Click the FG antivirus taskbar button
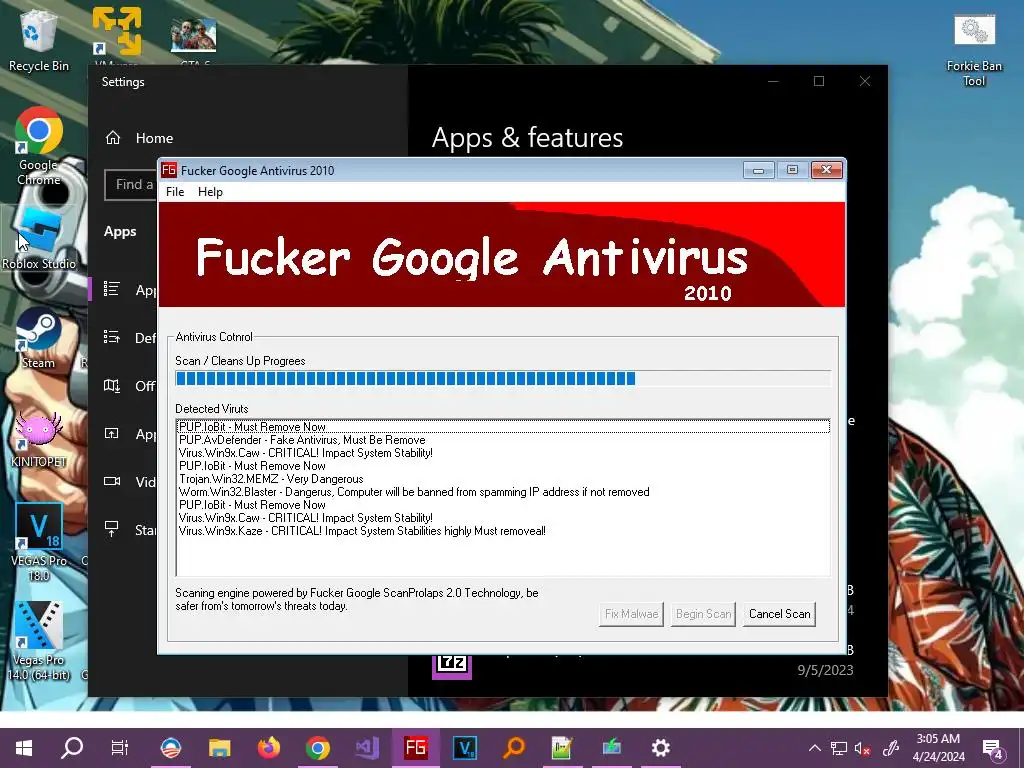 [415, 748]
